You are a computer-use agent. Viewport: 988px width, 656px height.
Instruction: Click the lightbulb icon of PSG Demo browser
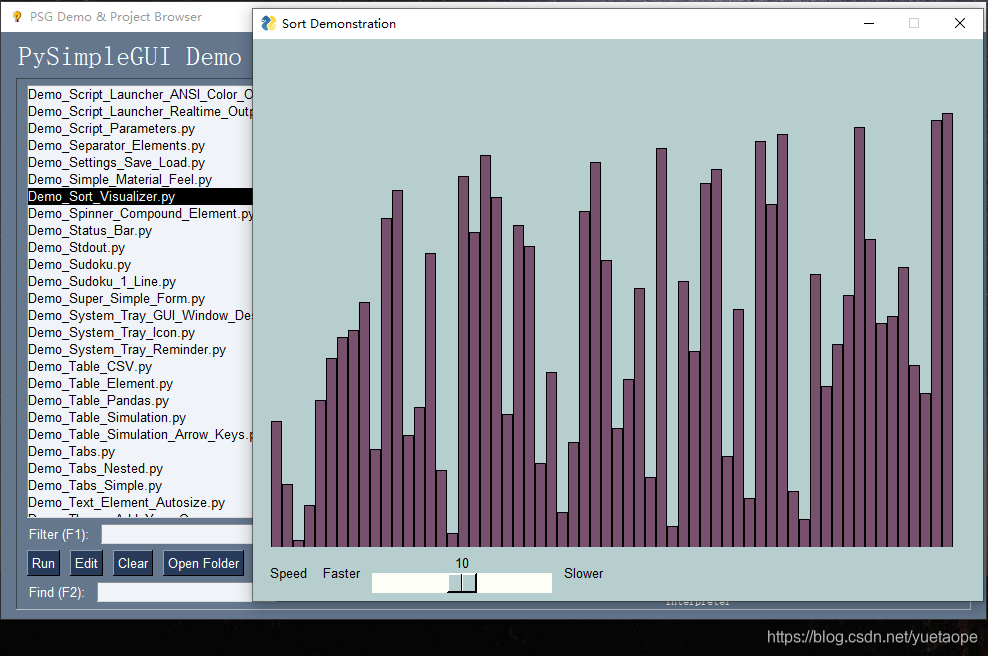coord(18,16)
